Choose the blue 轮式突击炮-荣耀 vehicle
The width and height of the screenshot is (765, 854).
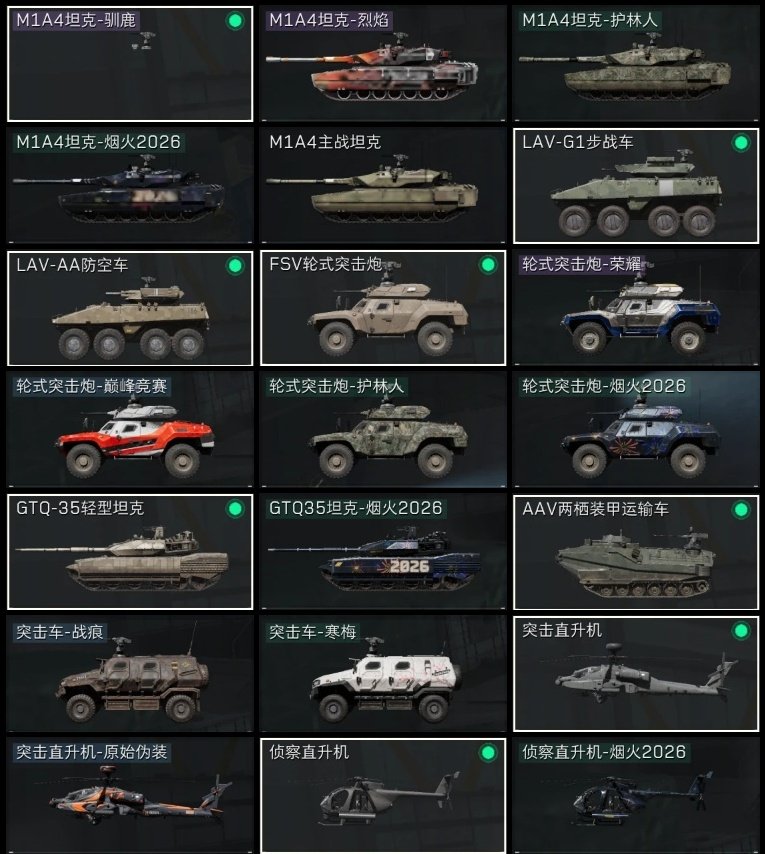(636, 308)
